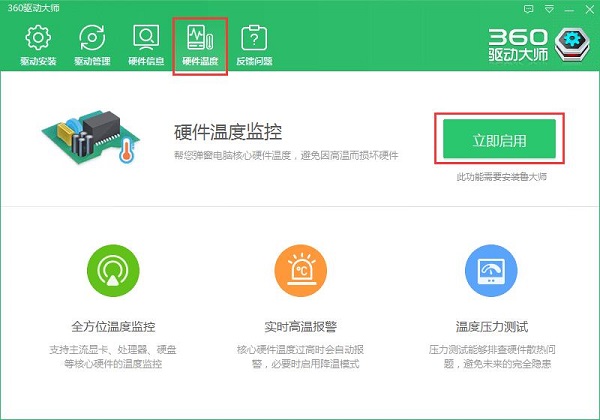Click the 此功能需要安装鲁大师 note text

click(x=501, y=177)
